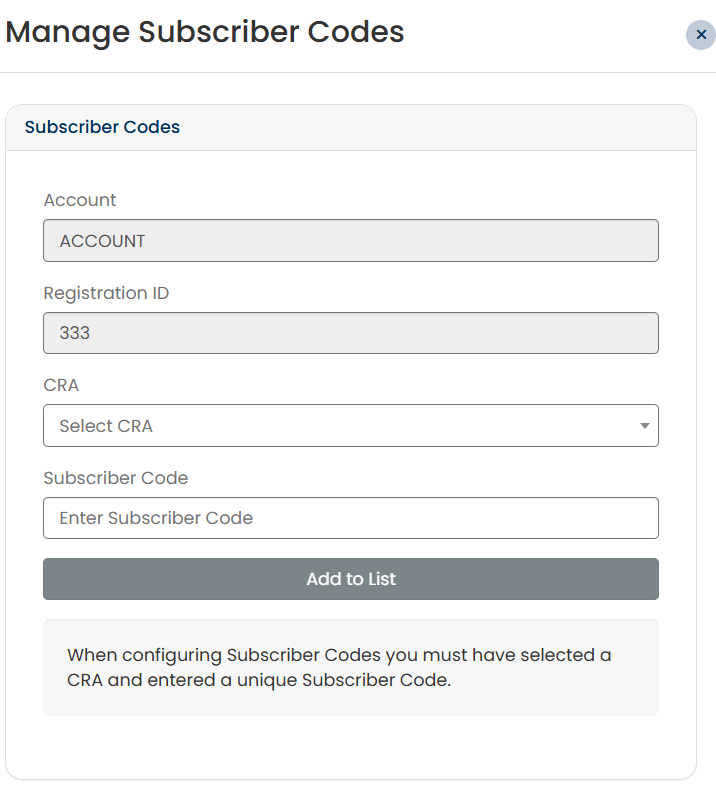Click the Select CRA placeholder text

pos(106,426)
